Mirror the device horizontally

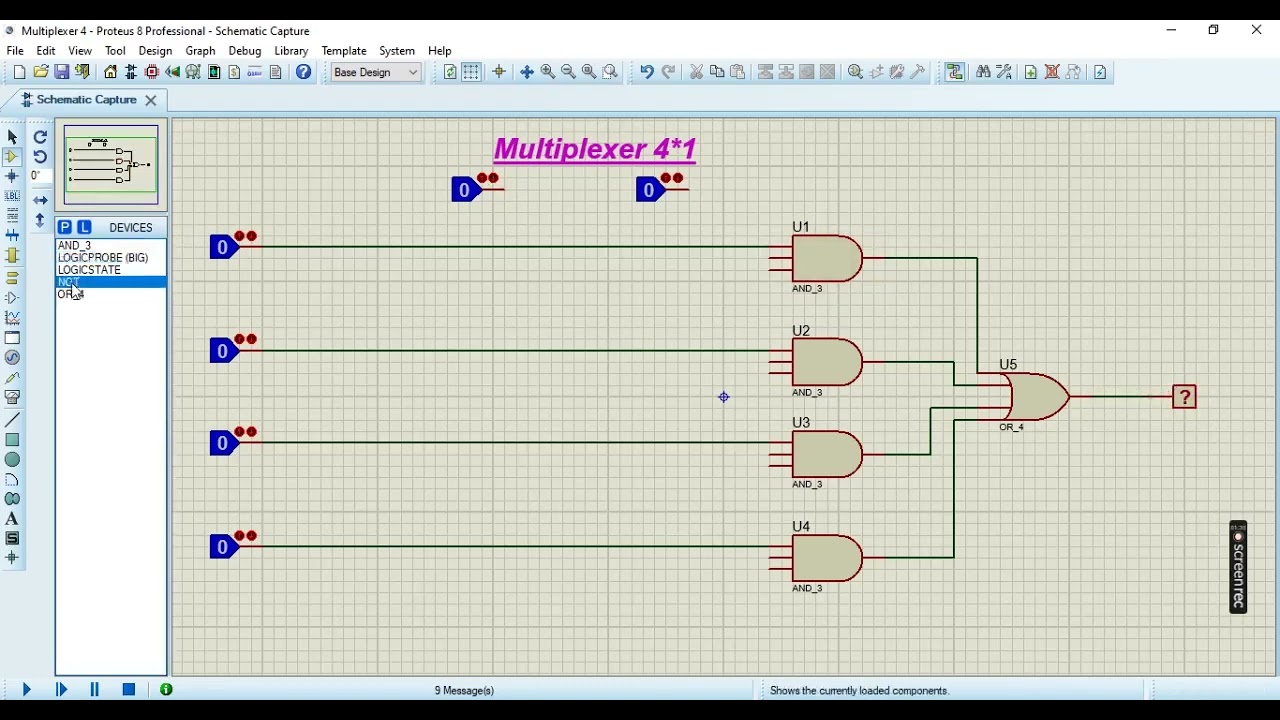tap(40, 200)
